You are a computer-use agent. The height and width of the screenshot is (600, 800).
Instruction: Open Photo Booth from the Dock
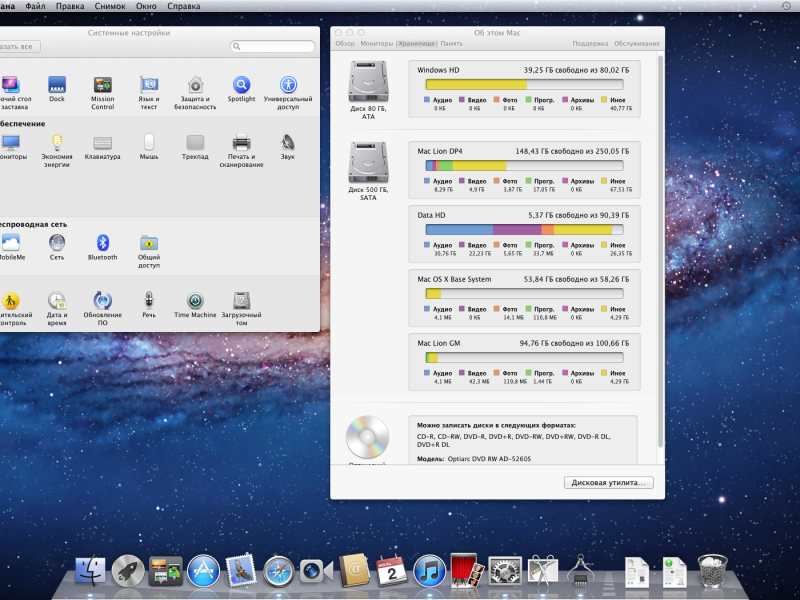tap(467, 569)
